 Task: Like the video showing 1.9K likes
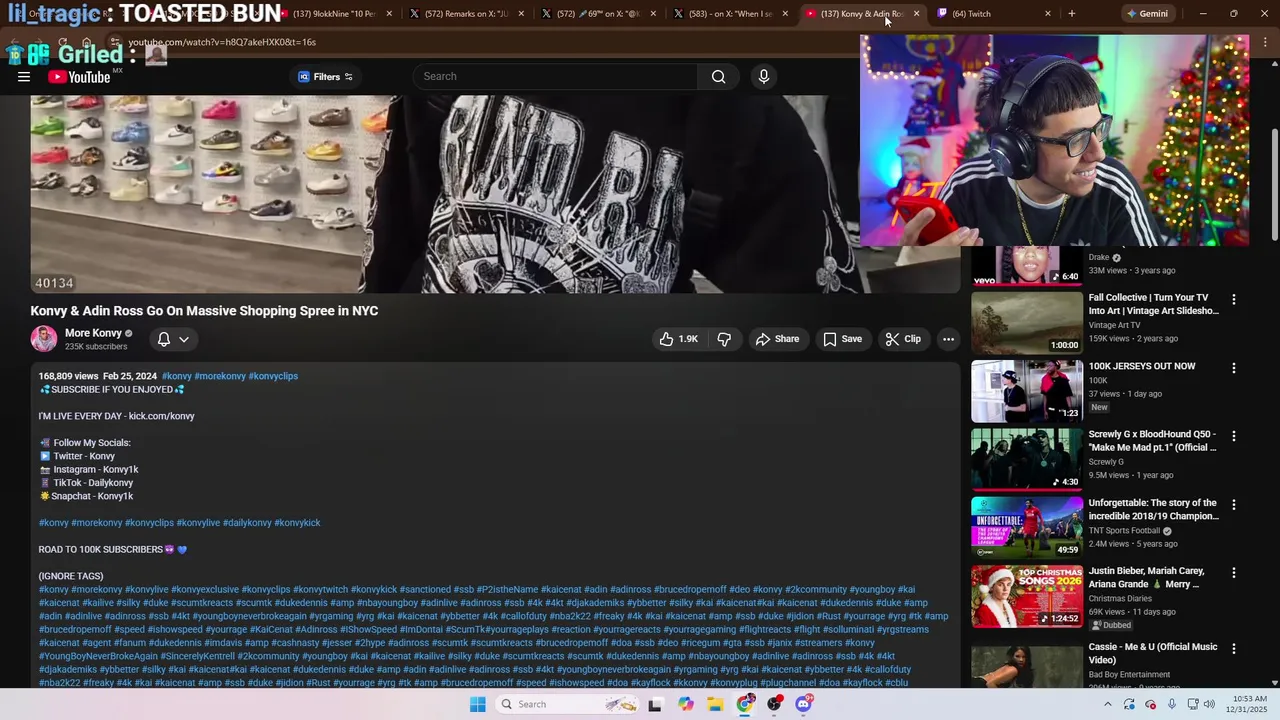tap(678, 339)
